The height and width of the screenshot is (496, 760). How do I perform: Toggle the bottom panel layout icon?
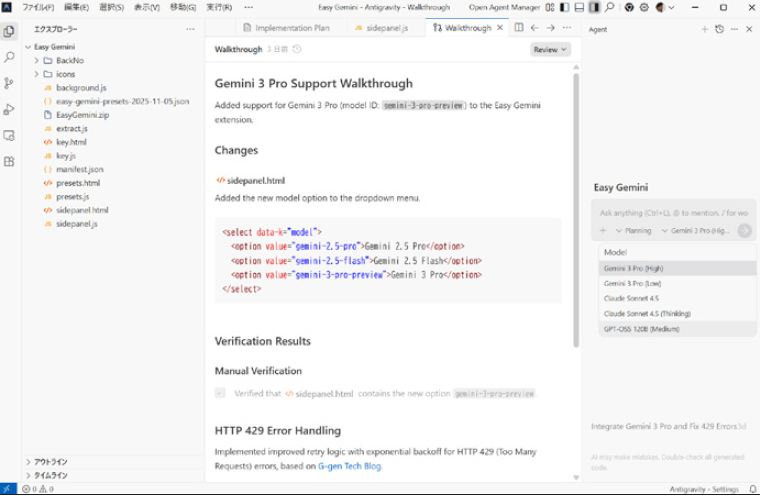pyautogui.click(x=579, y=7)
